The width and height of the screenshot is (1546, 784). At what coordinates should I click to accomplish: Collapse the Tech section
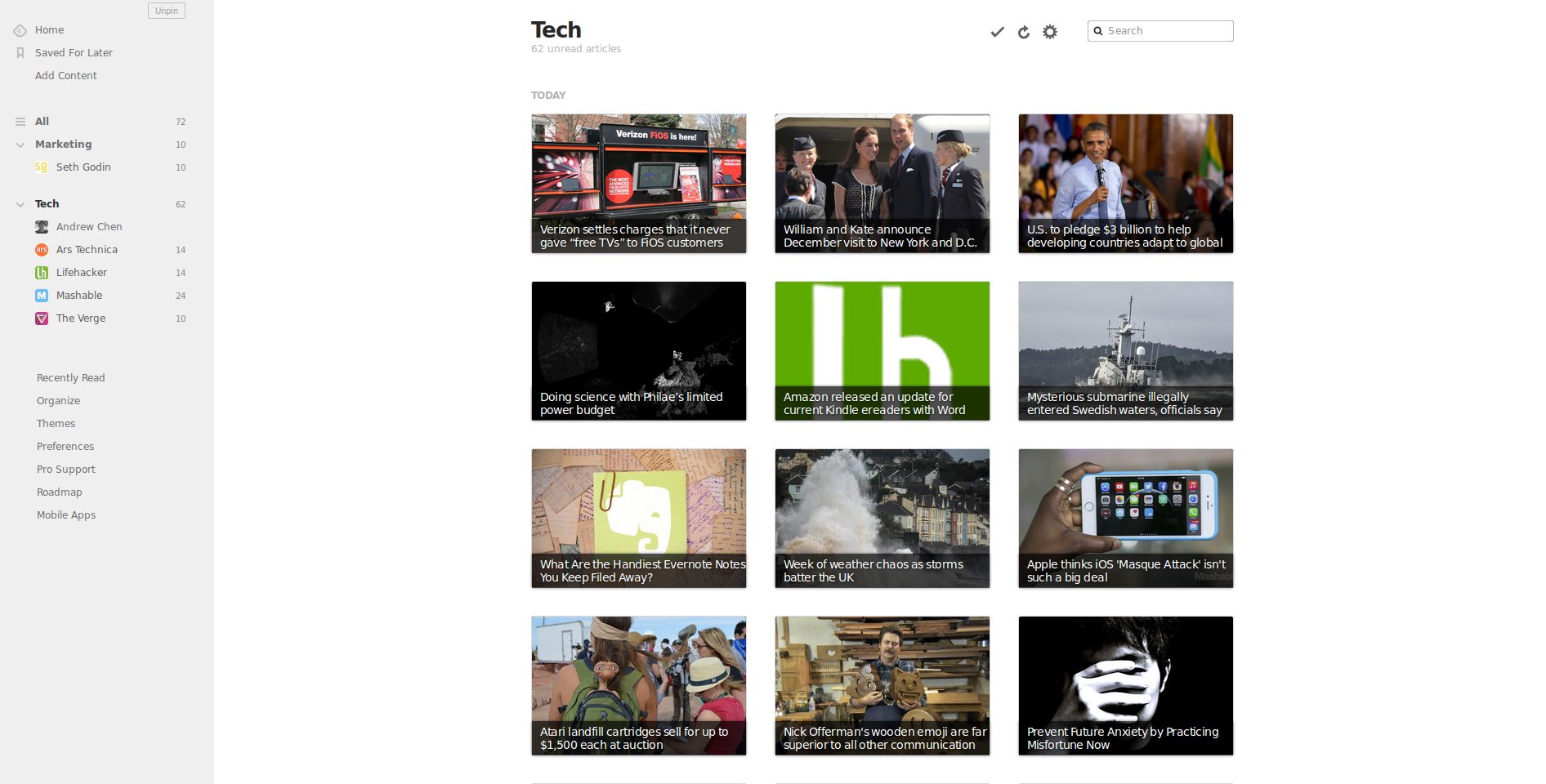click(19, 203)
